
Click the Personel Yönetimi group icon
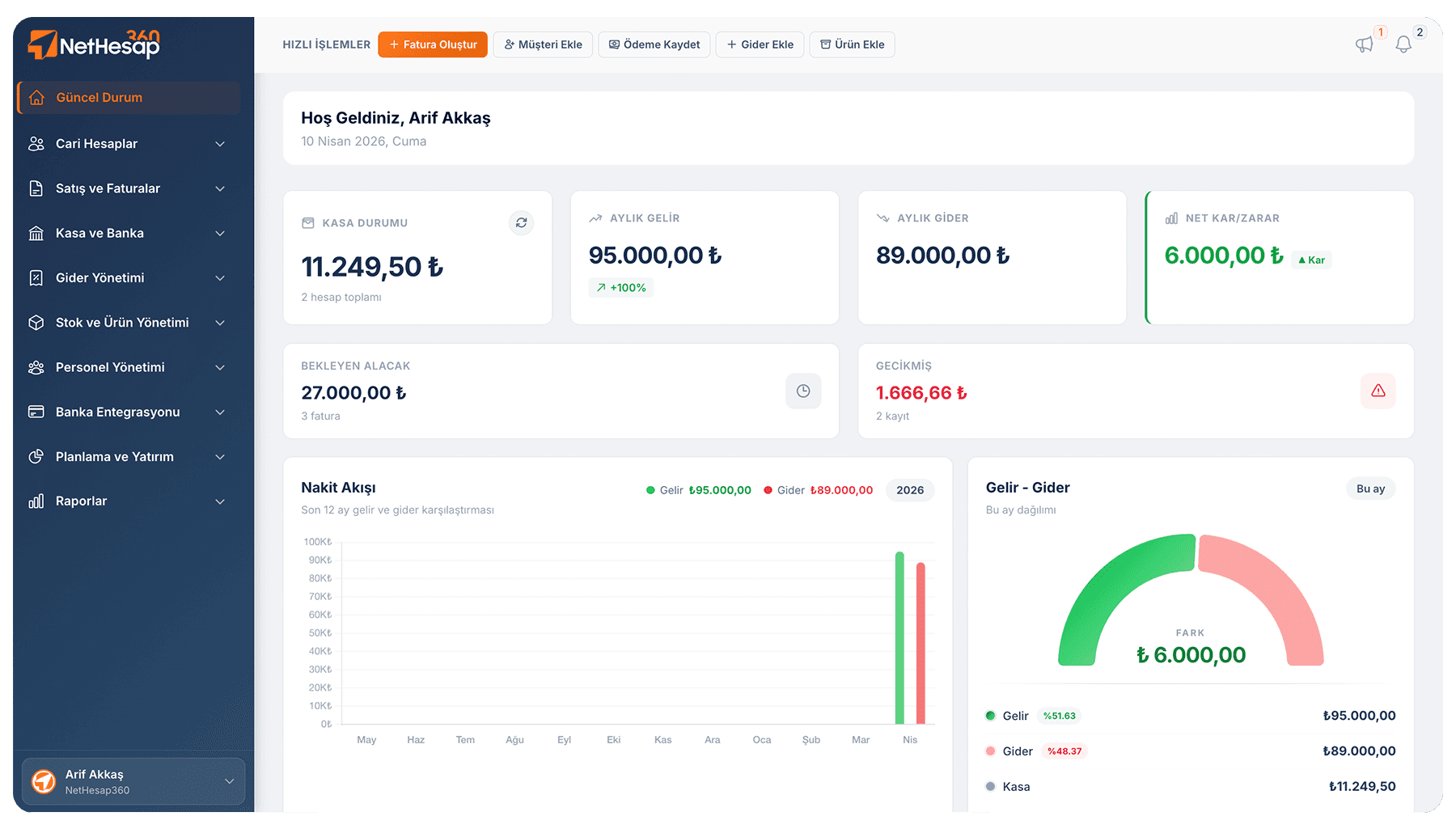point(36,367)
